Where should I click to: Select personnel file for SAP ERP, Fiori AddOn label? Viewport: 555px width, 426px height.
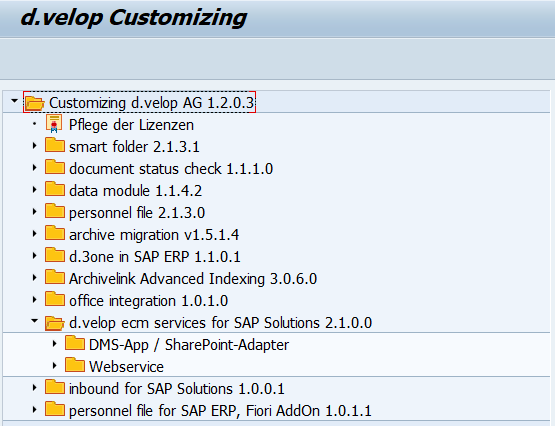coord(220,411)
